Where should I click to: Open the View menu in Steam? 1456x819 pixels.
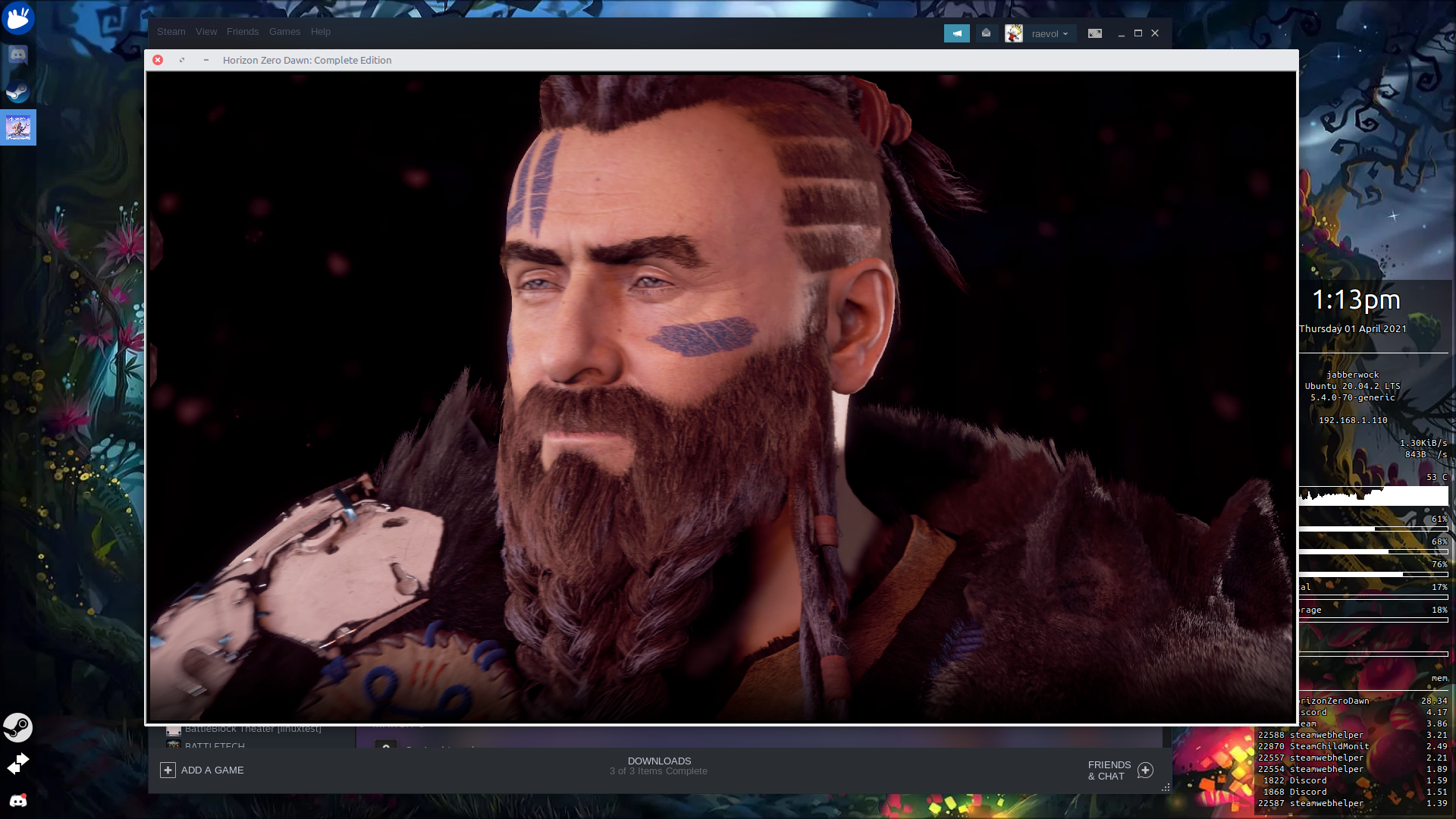(206, 32)
